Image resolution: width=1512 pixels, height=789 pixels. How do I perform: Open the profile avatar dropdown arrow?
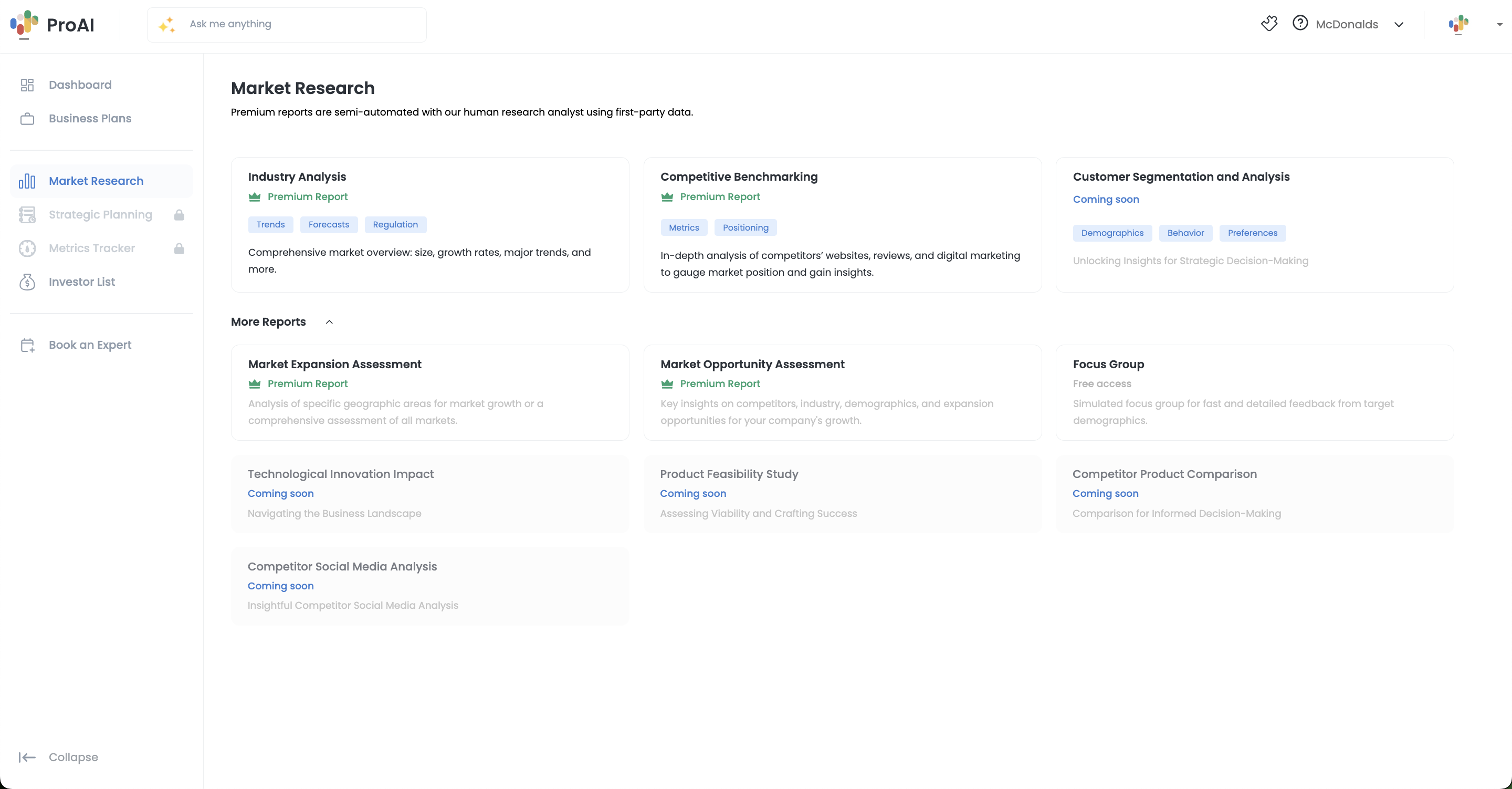[1499, 25]
